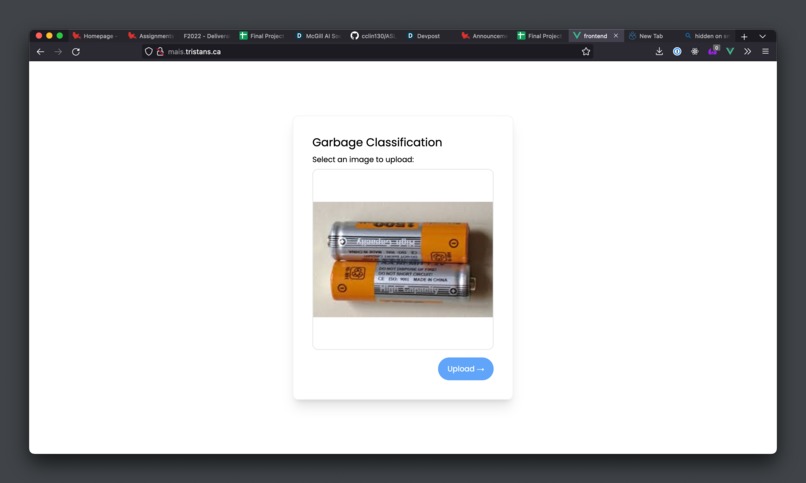
Task: Switch to the GitHub cclin130 tab
Action: click(373, 36)
